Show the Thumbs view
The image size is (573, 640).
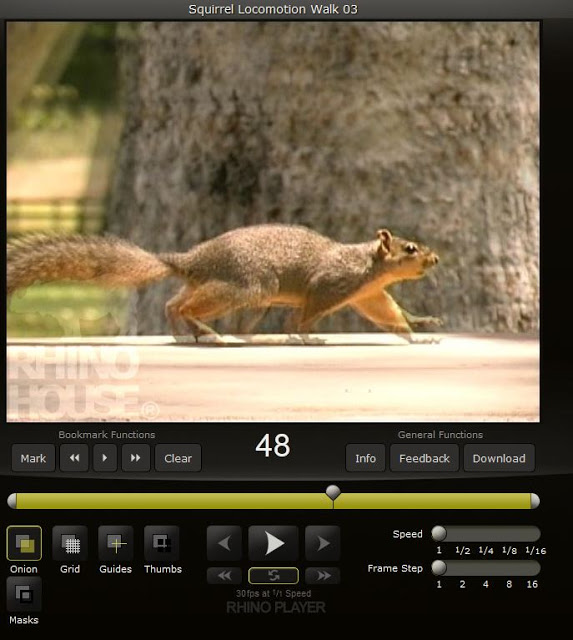point(162,543)
